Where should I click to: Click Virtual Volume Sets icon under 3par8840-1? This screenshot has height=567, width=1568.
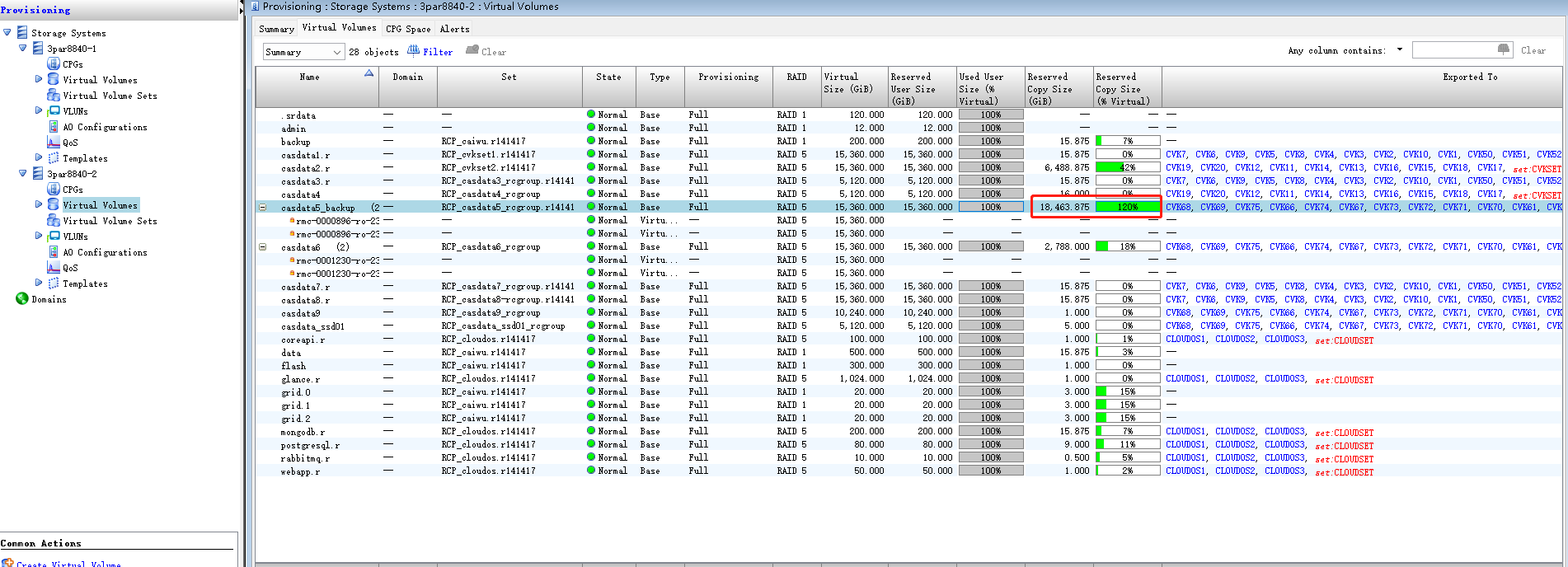[x=54, y=96]
